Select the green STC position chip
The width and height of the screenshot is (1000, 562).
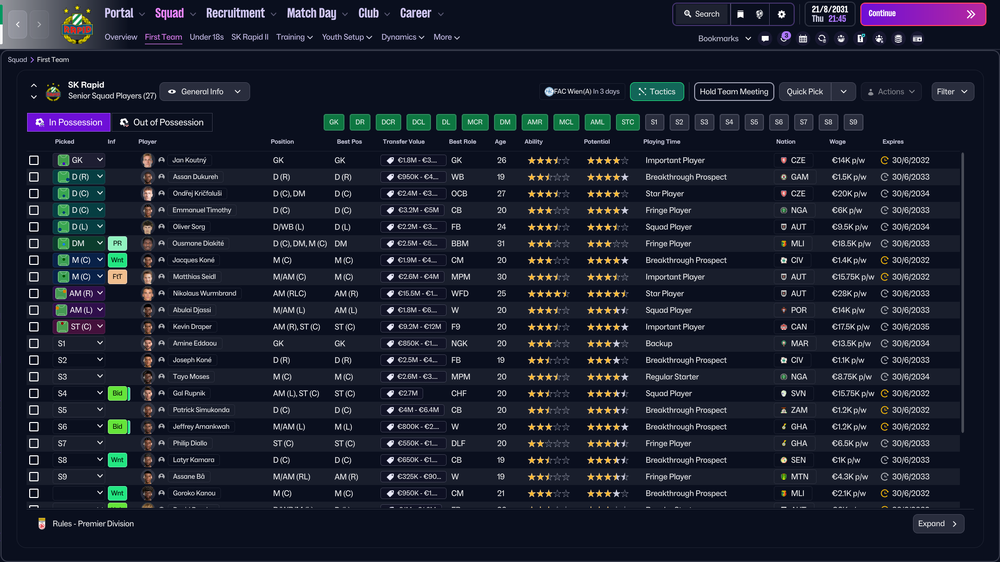(628, 122)
